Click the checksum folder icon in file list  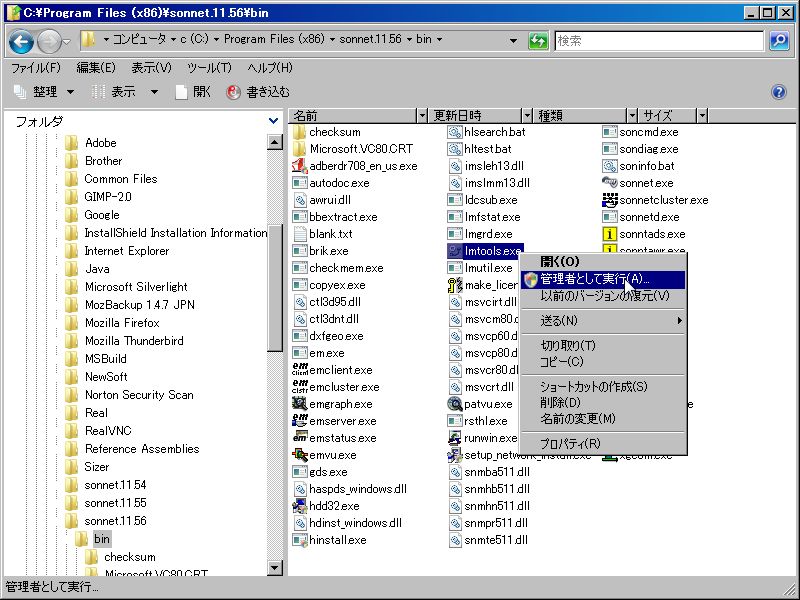click(299, 132)
